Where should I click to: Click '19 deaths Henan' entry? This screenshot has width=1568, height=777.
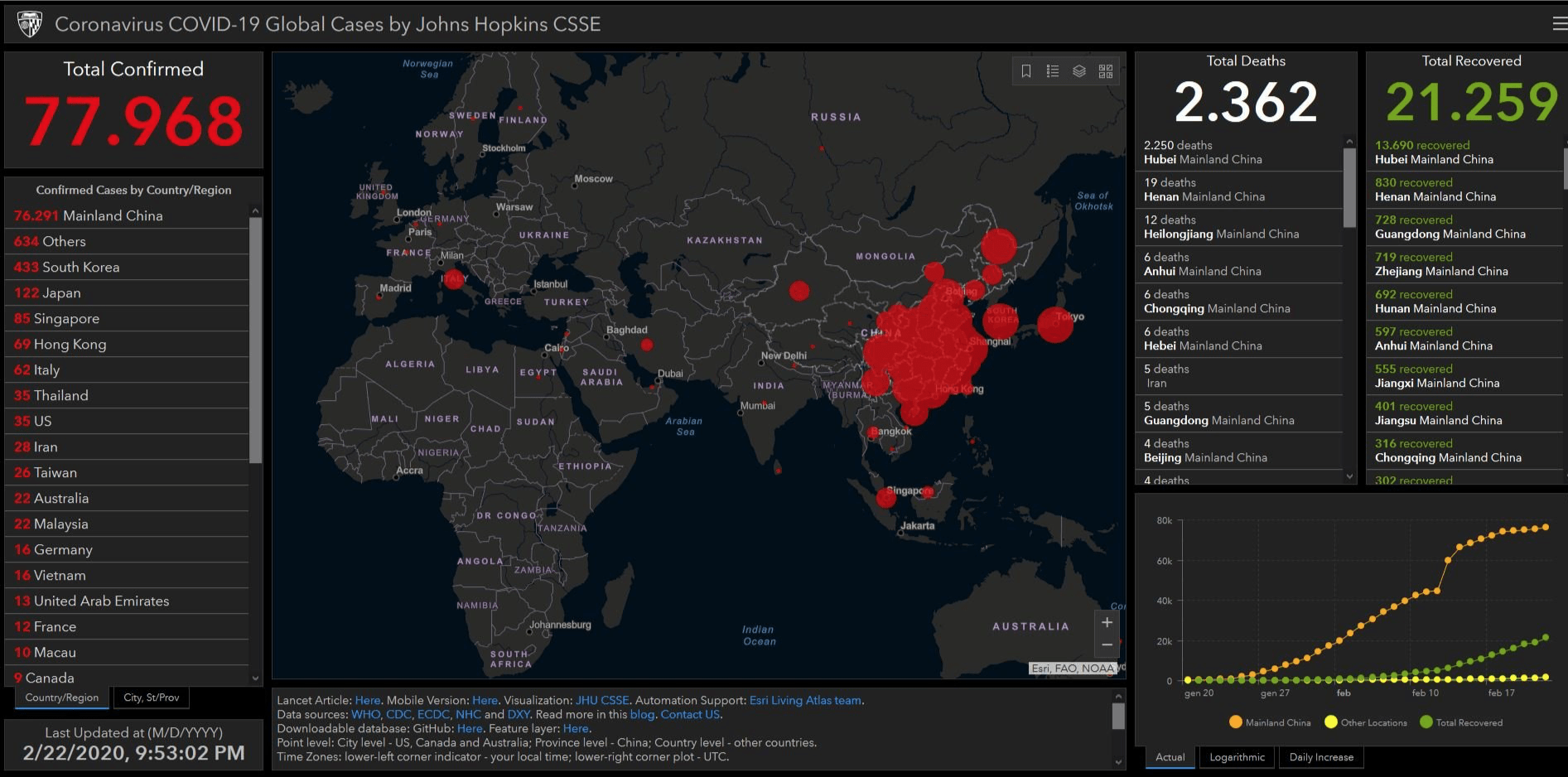pos(1239,190)
